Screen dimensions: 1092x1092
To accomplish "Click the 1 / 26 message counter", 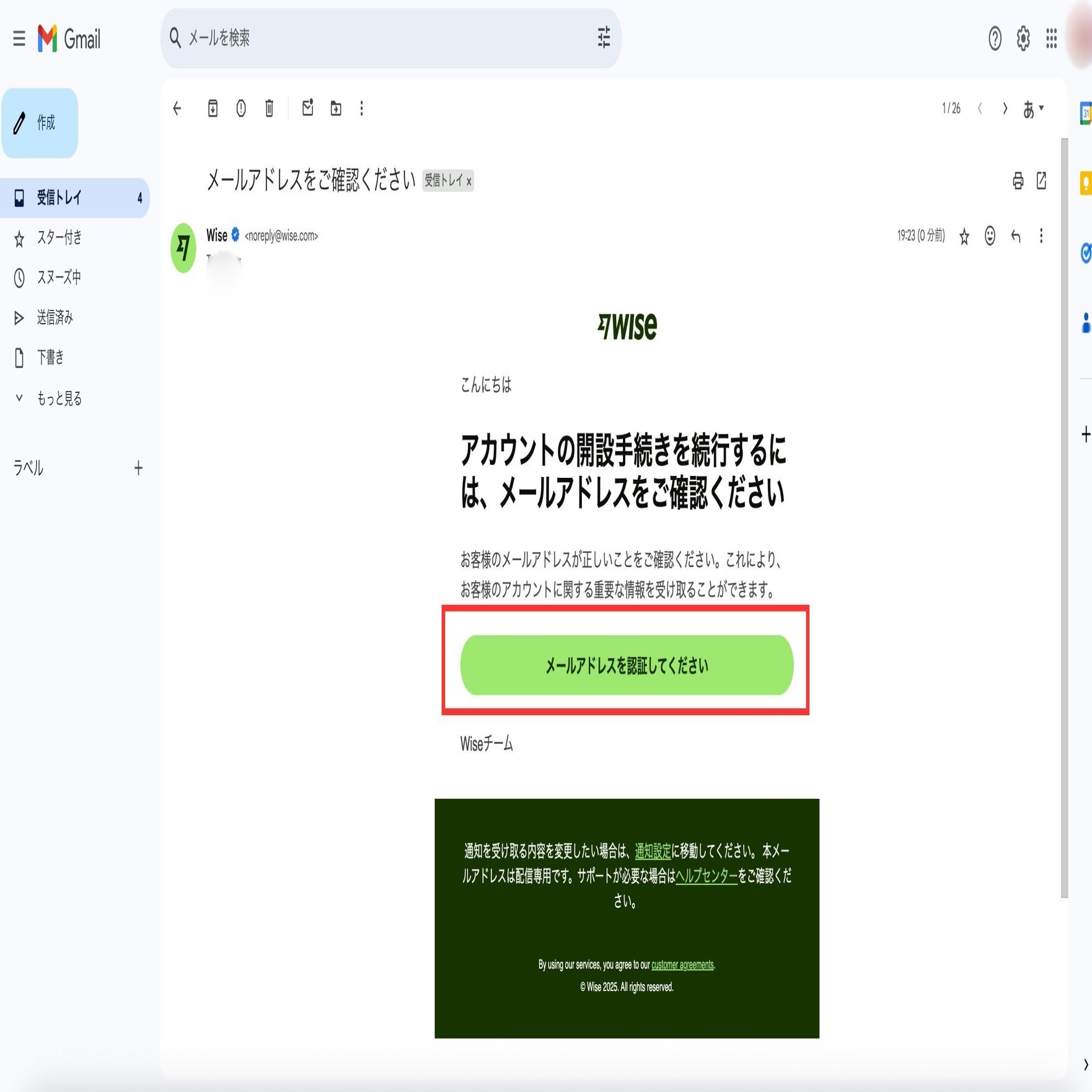I will click(951, 109).
